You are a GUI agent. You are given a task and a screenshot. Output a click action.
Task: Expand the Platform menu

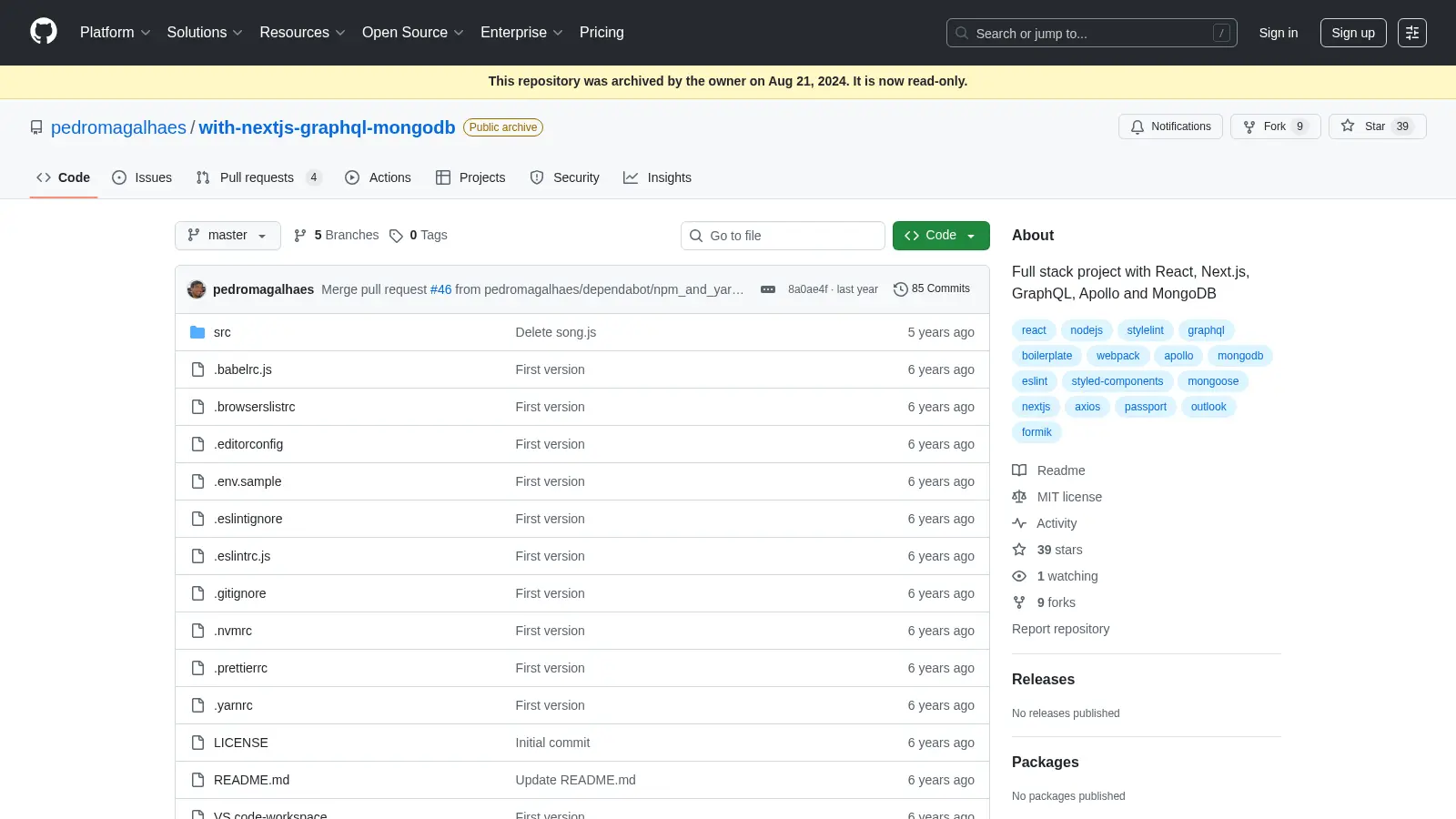pyautogui.click(x=116, y=33)
